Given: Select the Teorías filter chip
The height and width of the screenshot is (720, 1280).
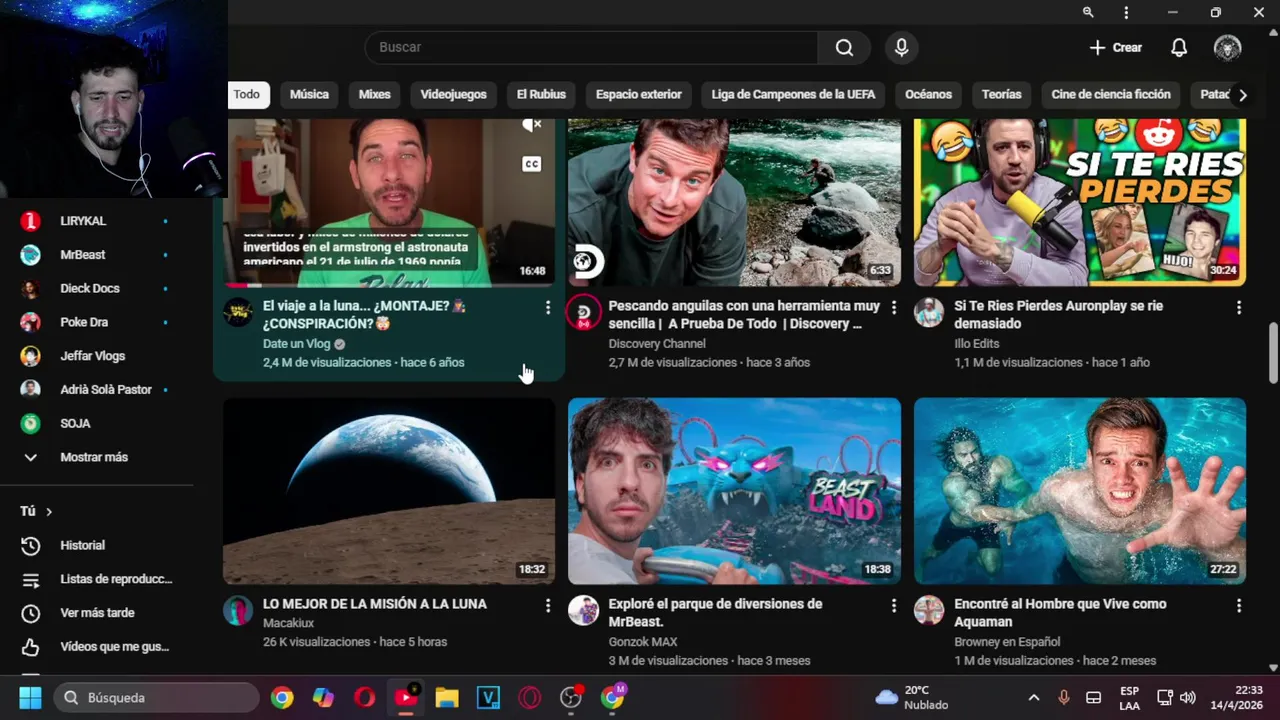Looking at the screenshot, I should pyautogui.click(x=1001, y=94).
